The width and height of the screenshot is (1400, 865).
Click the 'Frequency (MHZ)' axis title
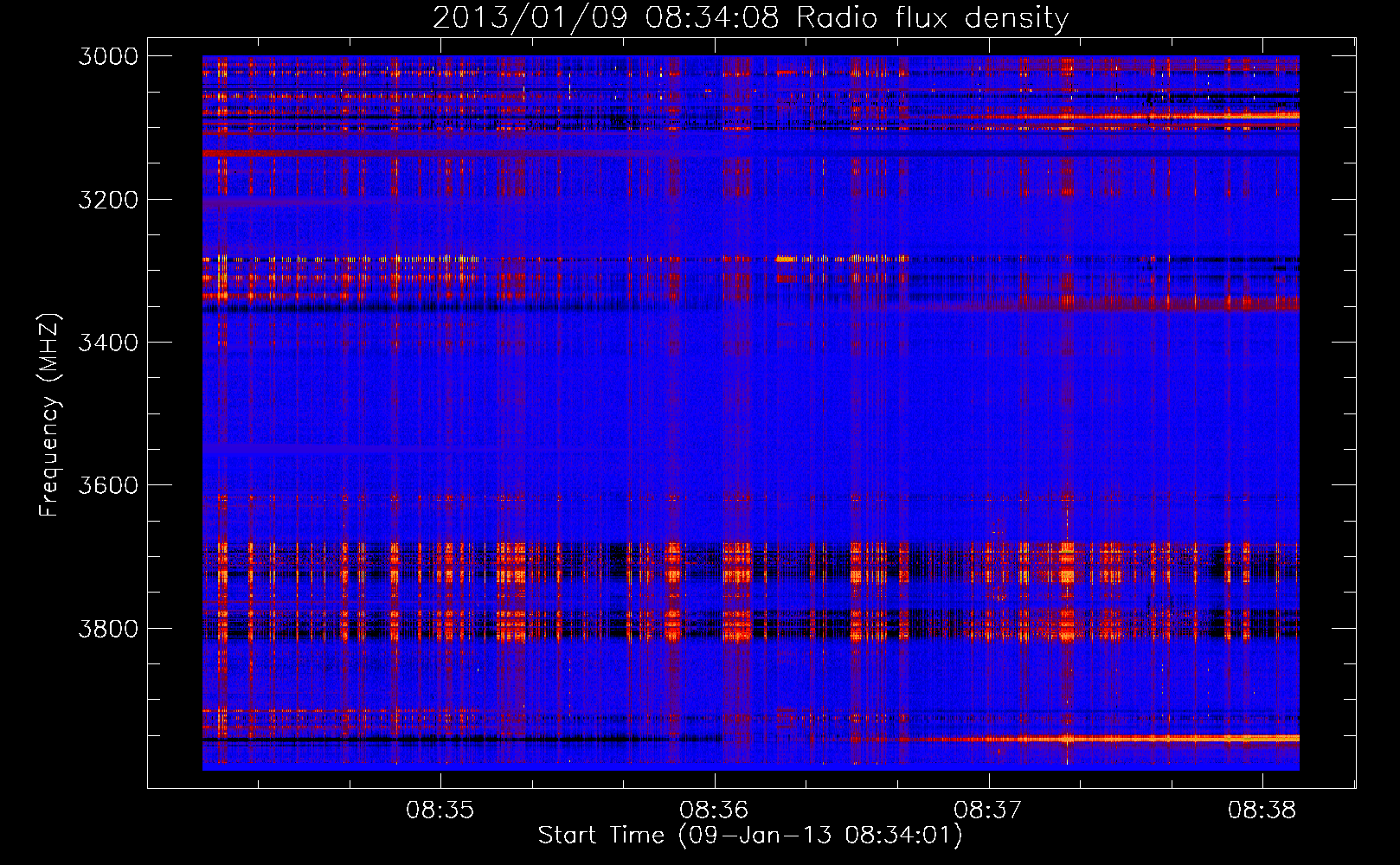(x=50, y=415)
